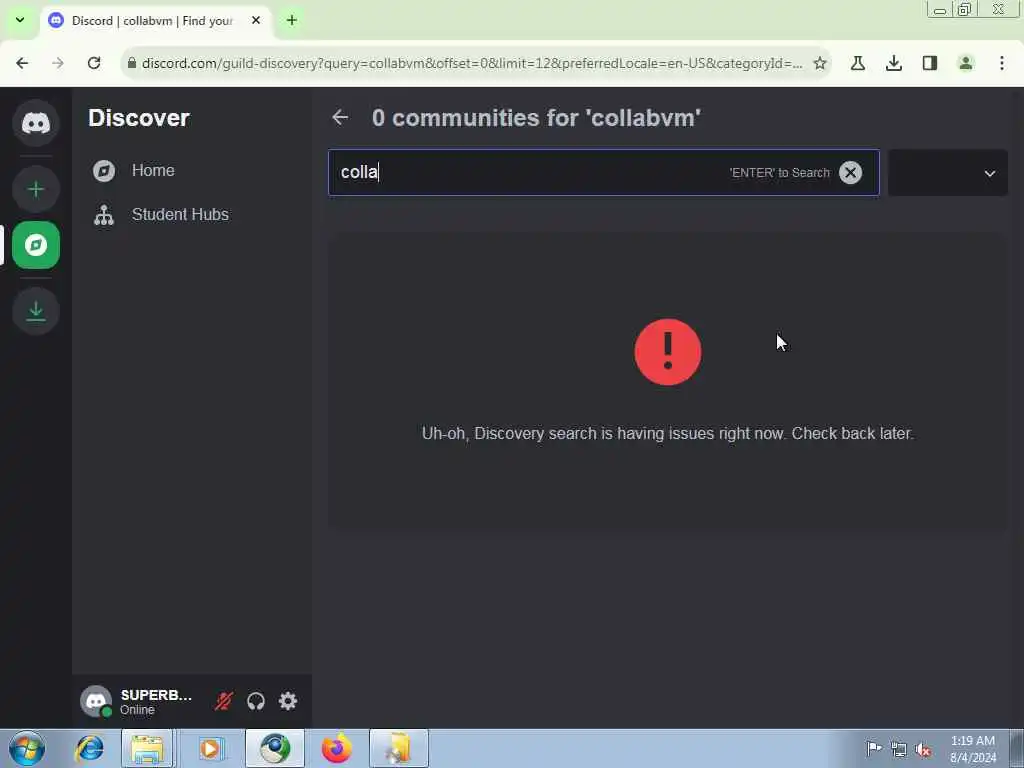
Task: Open Windows Explorer folder on taskbar
Action: 148,748
